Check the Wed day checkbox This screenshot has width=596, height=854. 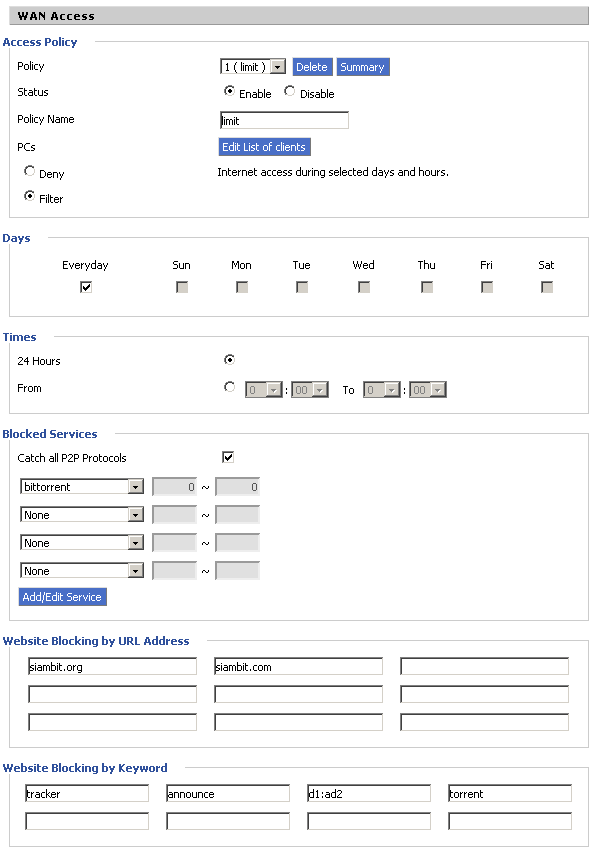click(x=364, y=287)
